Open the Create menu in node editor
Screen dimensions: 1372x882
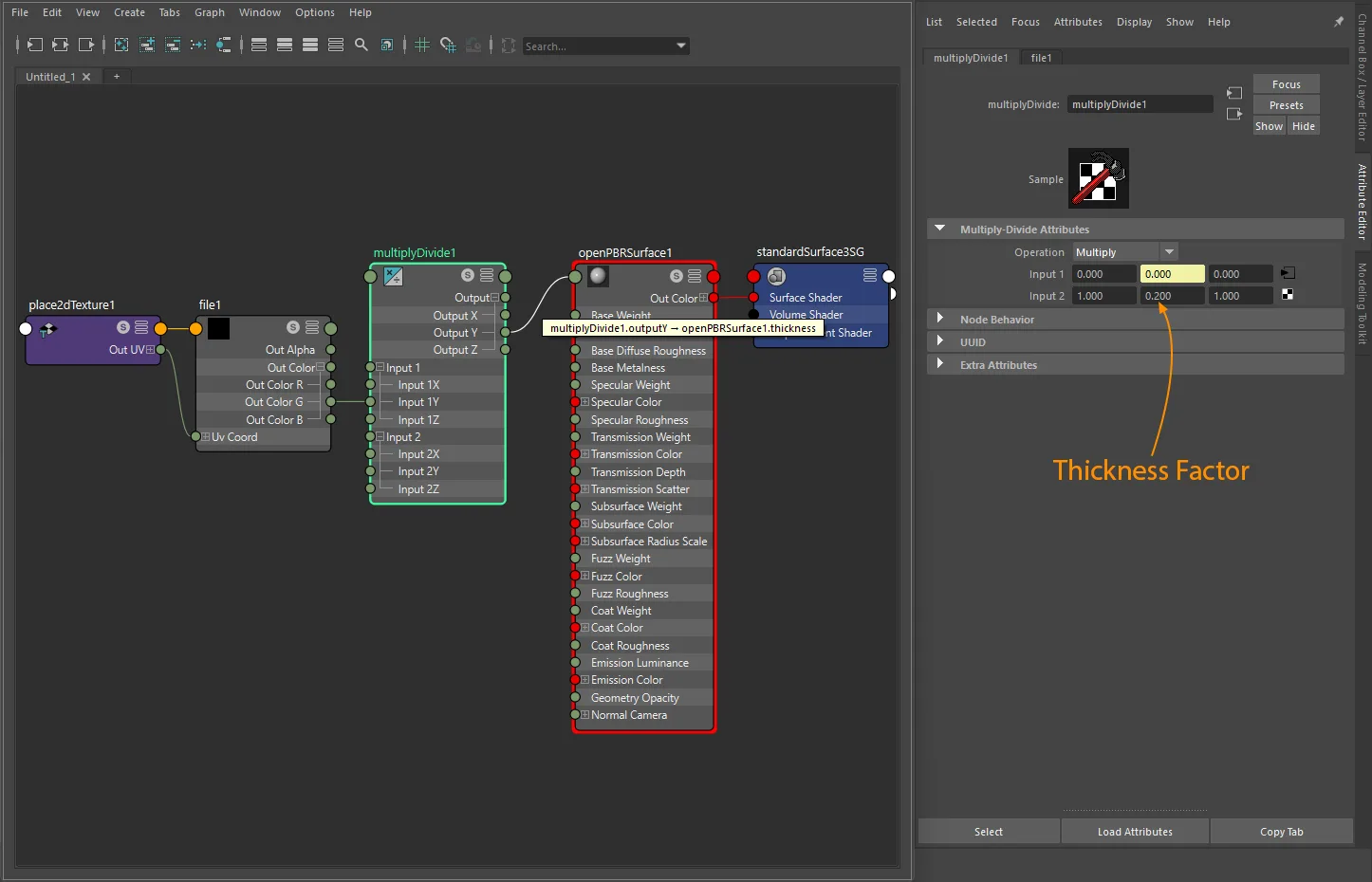(129, 12)
